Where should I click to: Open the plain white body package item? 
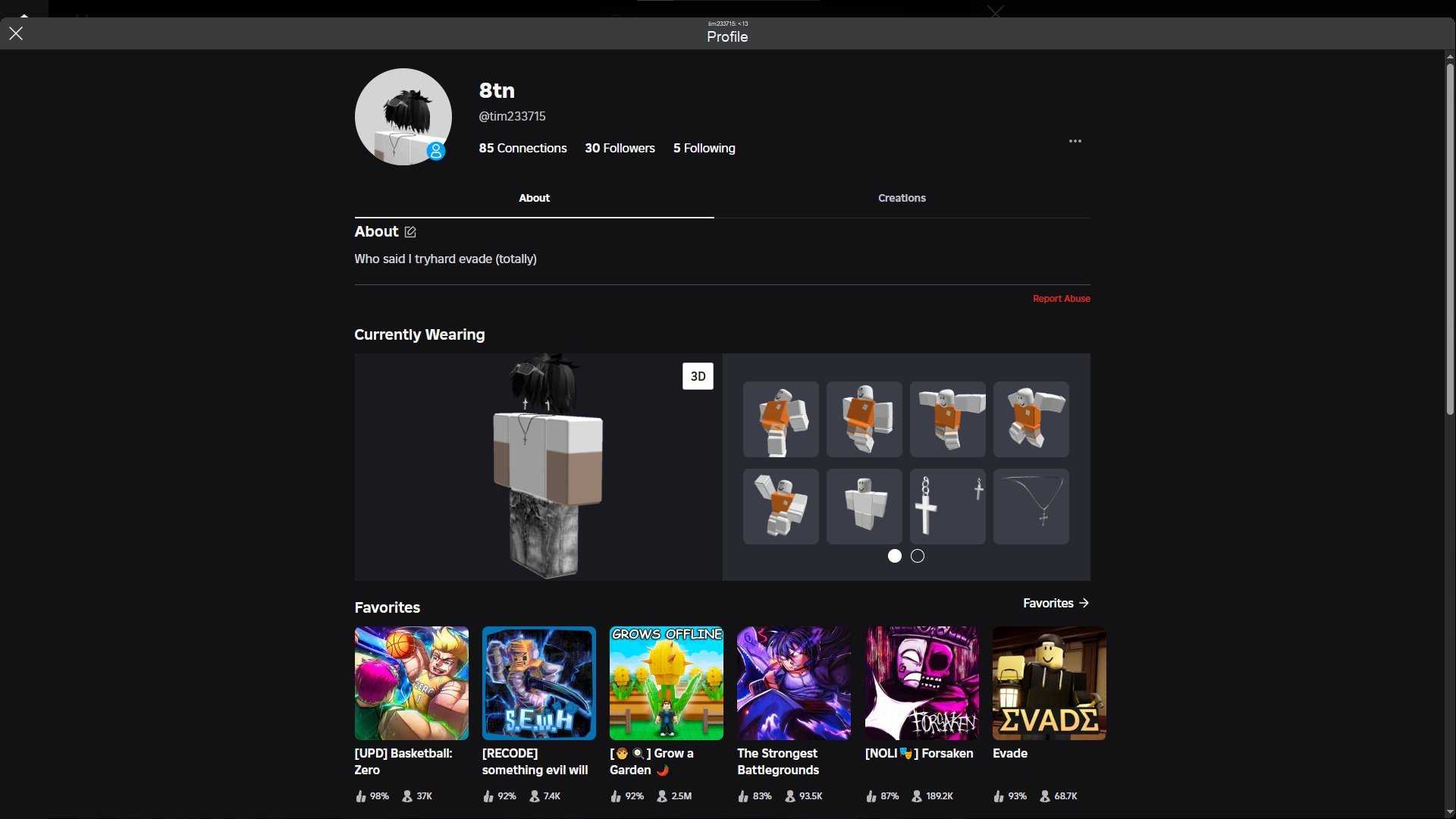click(864, 507)
